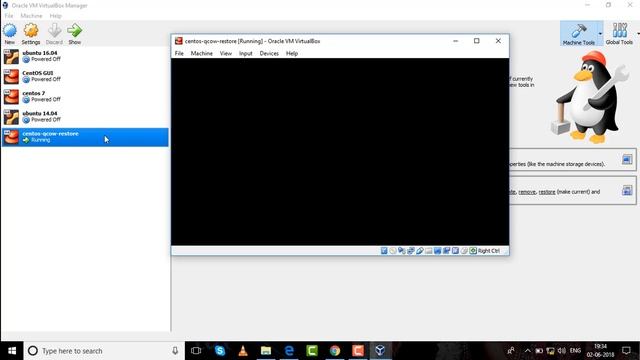
Task: Open the Manager window Machine menu
Action: click(x=31, y=16)
